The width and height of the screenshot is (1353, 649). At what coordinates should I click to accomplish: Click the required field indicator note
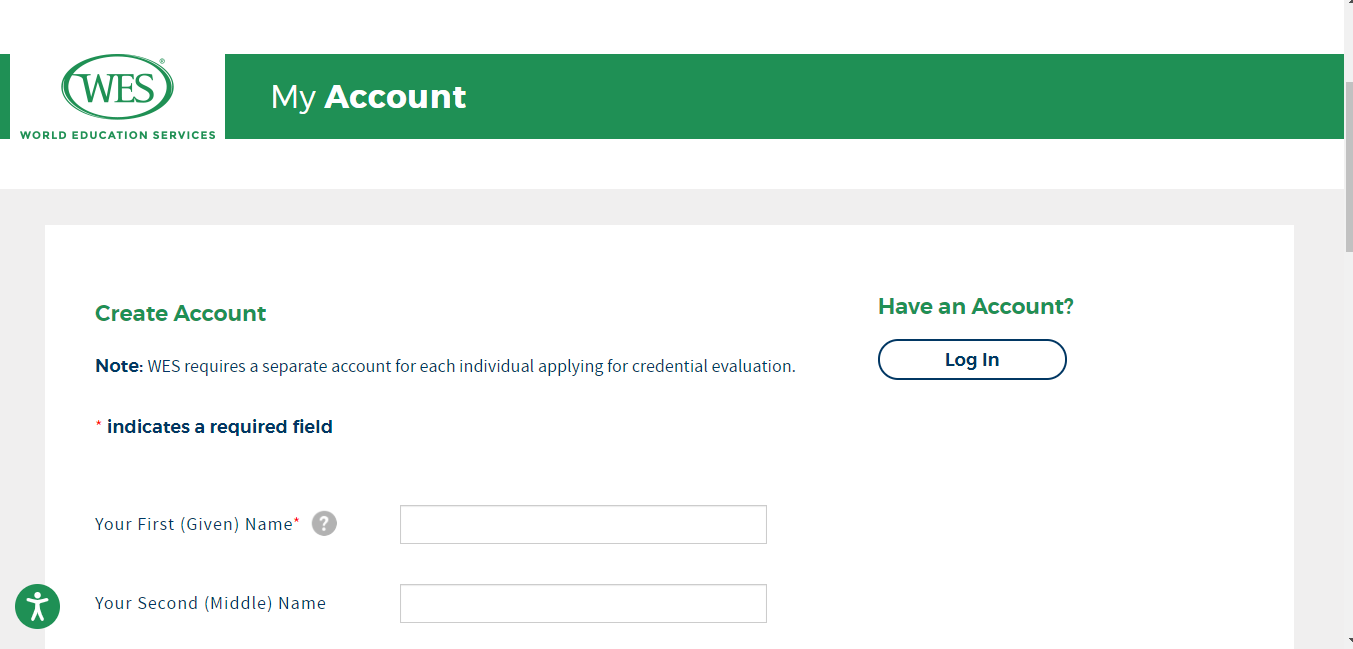213,426
